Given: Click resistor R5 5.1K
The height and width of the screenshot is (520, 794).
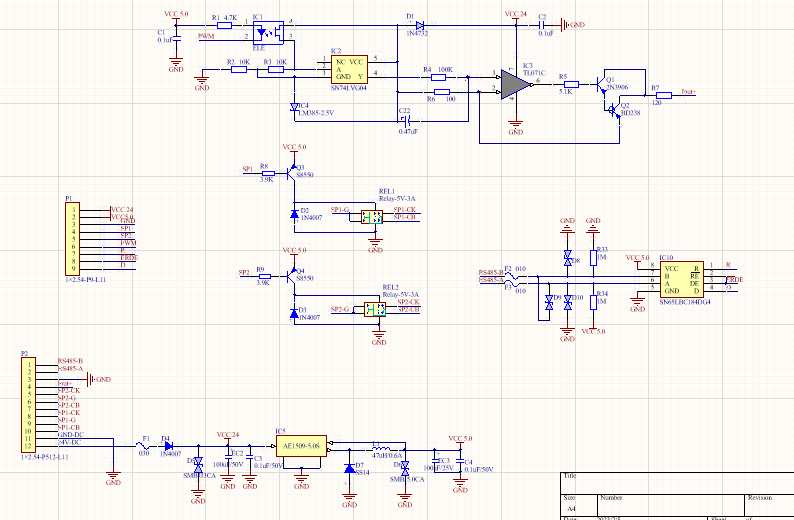Looking at the screenshot, I should [571, 85].
